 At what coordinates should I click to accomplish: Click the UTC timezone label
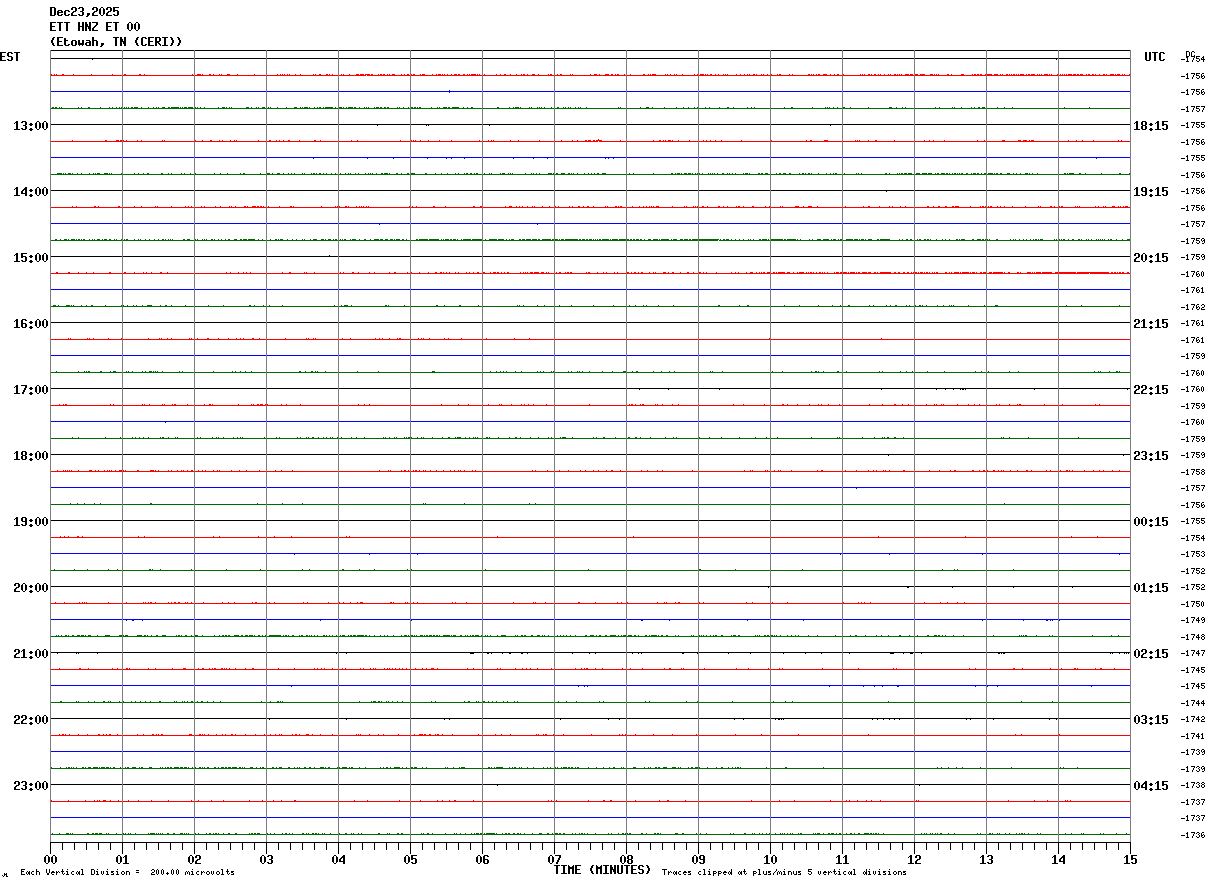click(1155, 57)
